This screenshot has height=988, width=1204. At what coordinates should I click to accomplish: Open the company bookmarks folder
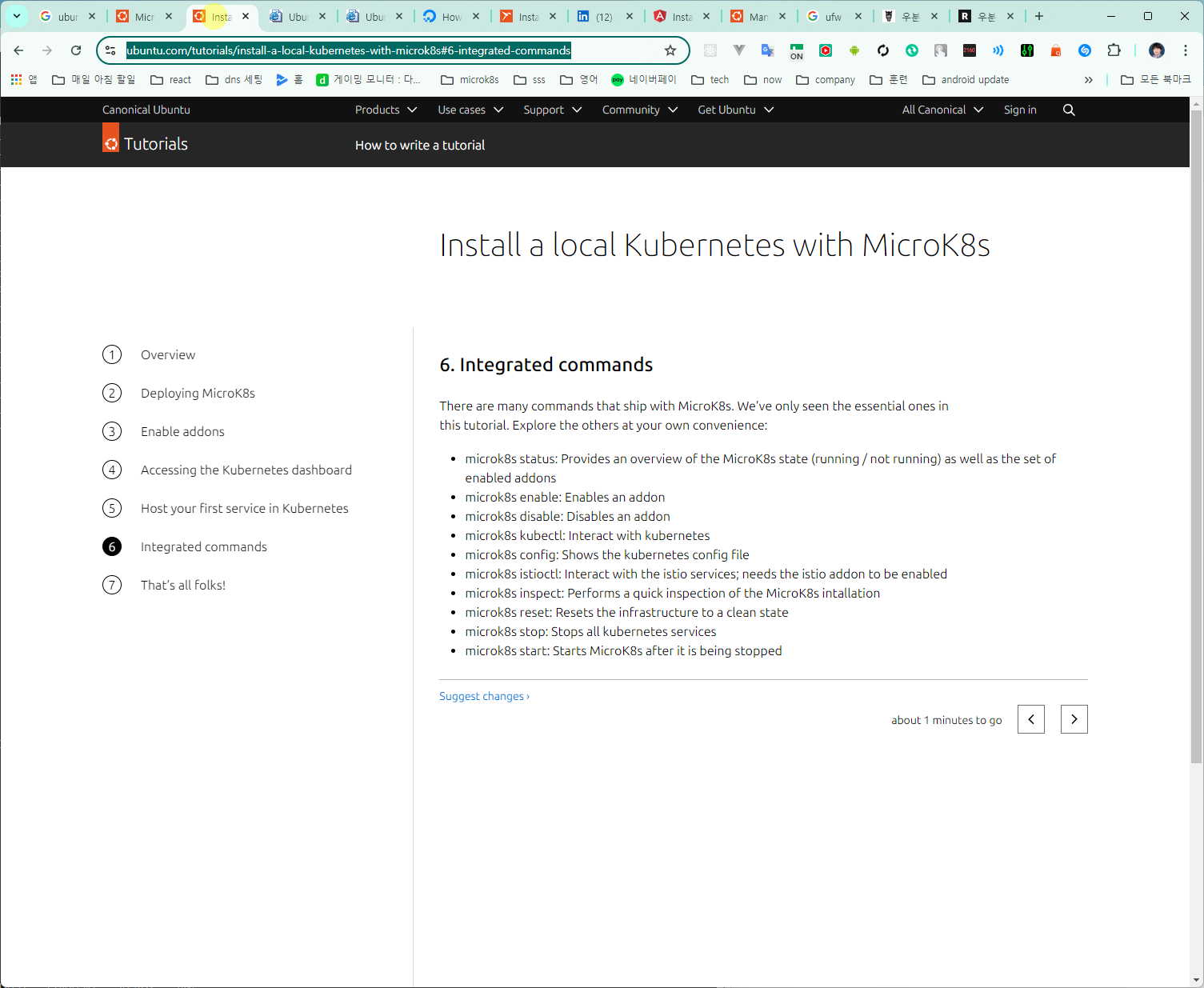tap(826, 79)
